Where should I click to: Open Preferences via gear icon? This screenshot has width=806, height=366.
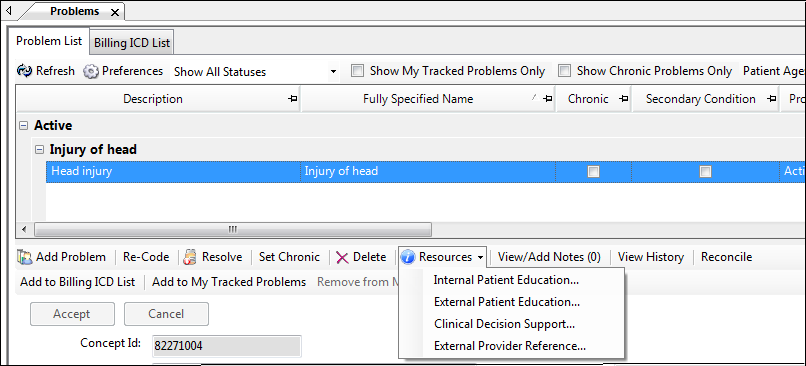(x=90, y=71)
